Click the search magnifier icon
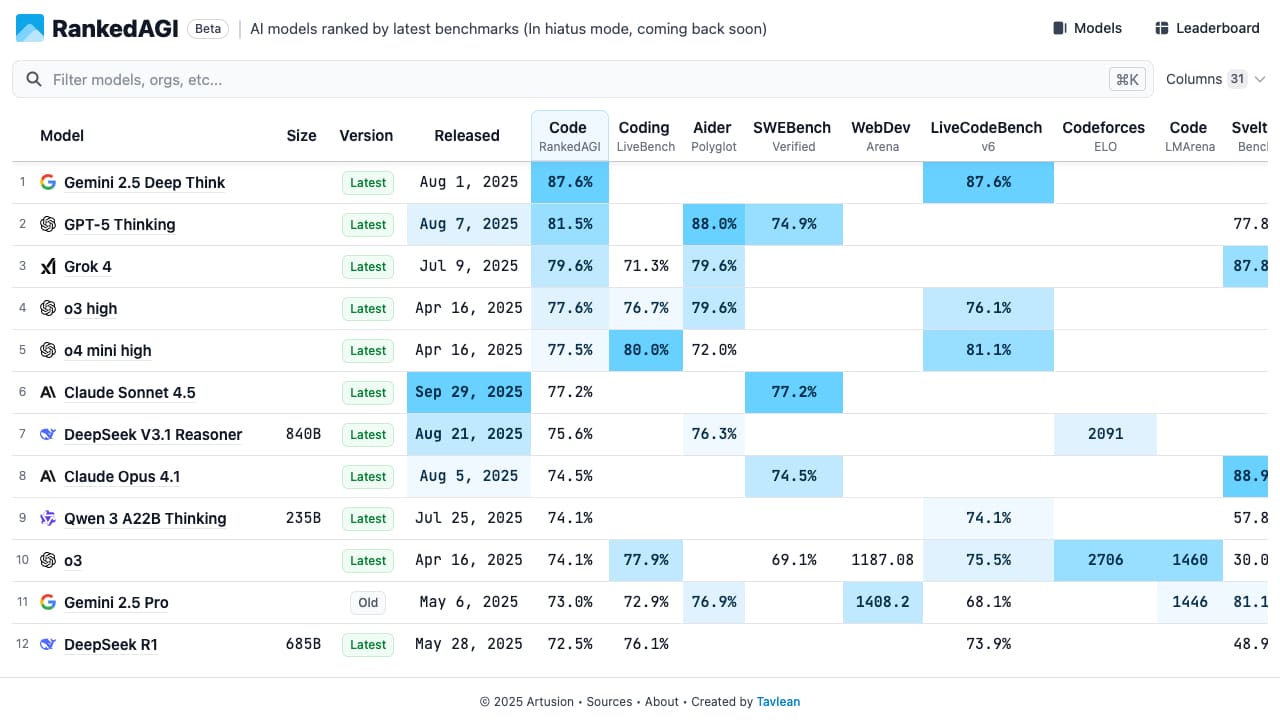 coord(34,80)
